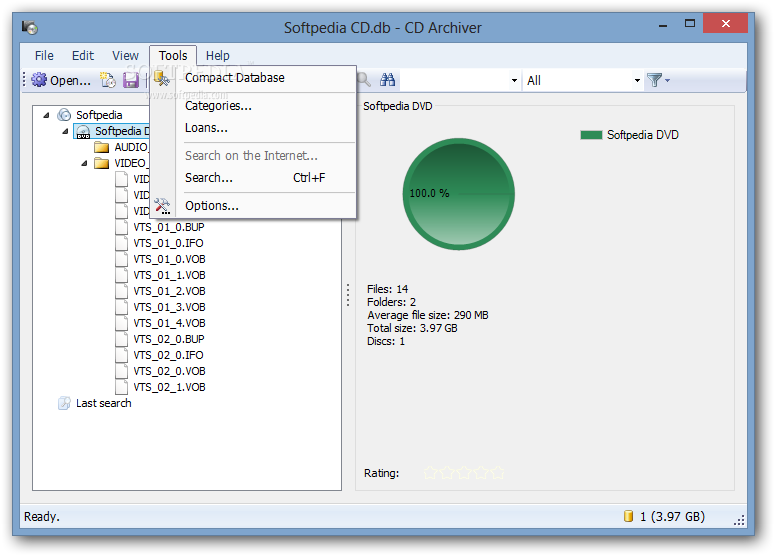Select VTS_01_0.VOB in the tree
This screenshot has width=775, height=556.
point(169,259)
